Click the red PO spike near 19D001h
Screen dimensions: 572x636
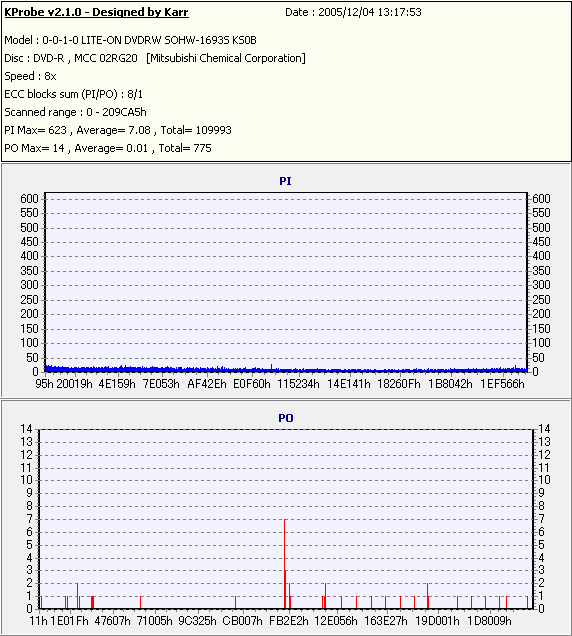pyautogui.click(x=428, y=596)
